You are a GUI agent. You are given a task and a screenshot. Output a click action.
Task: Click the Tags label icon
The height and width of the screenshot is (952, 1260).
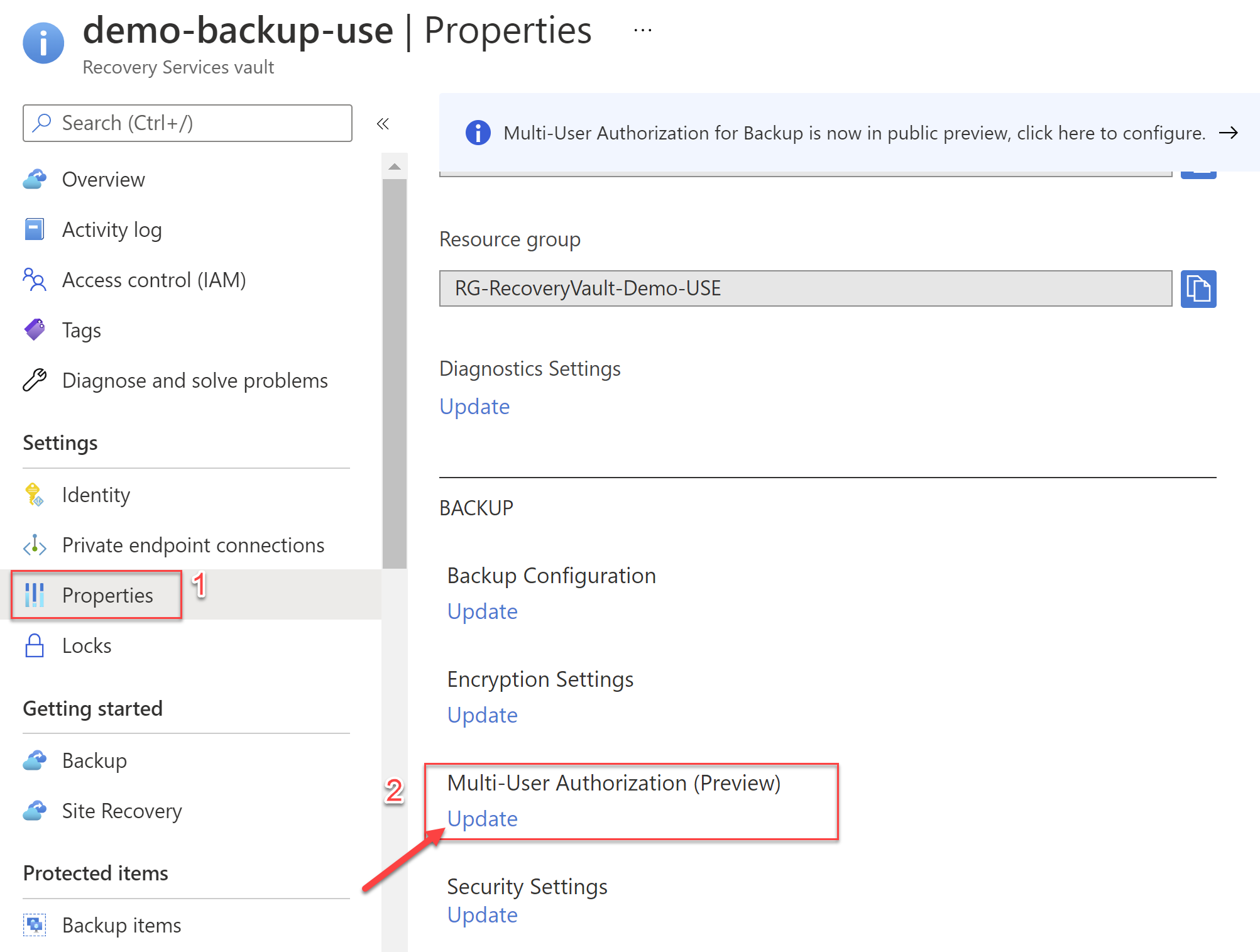tap(35, 330)
